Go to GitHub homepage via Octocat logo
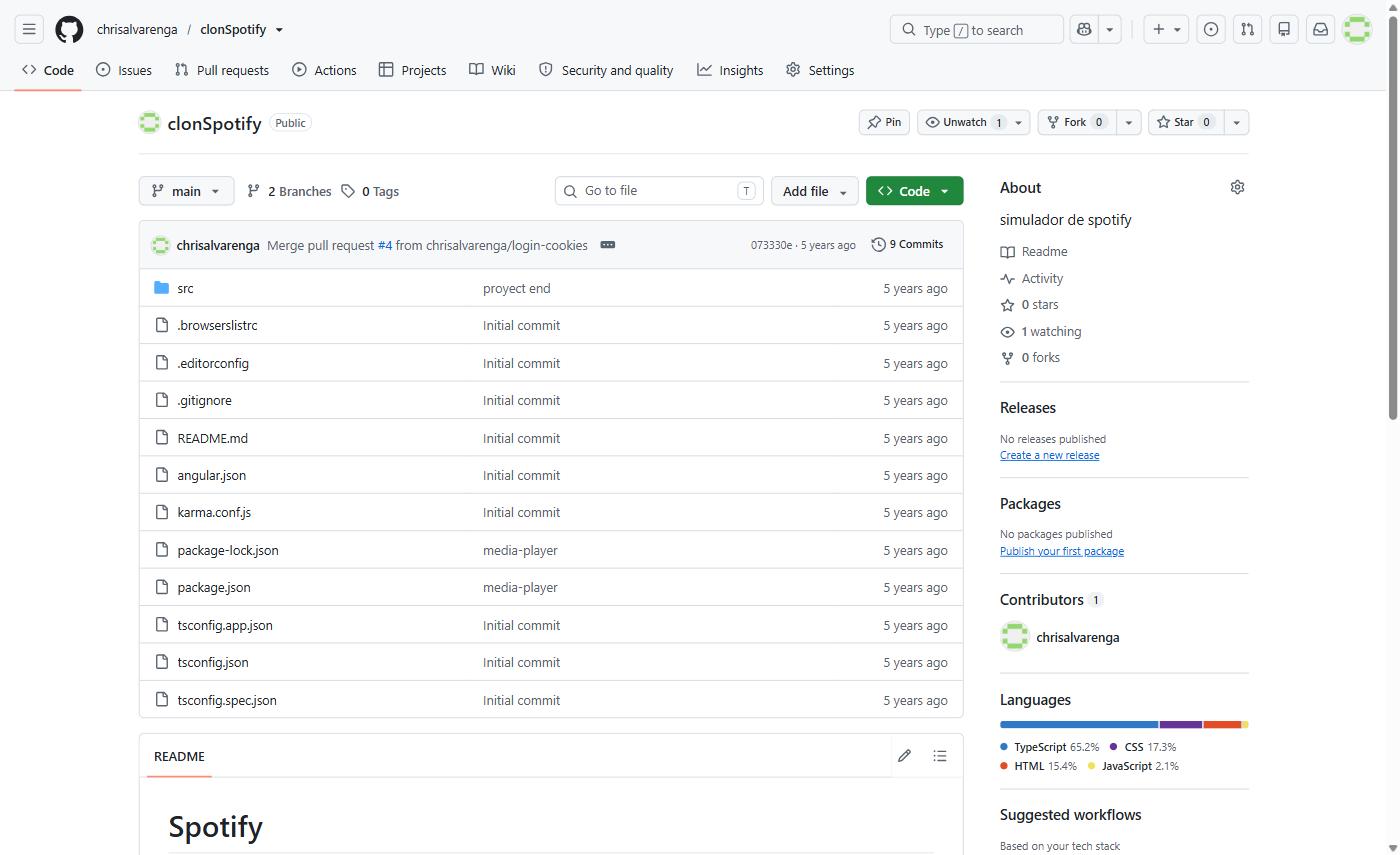The width and height of the screenshot is (1400, 855). [69, 29]
